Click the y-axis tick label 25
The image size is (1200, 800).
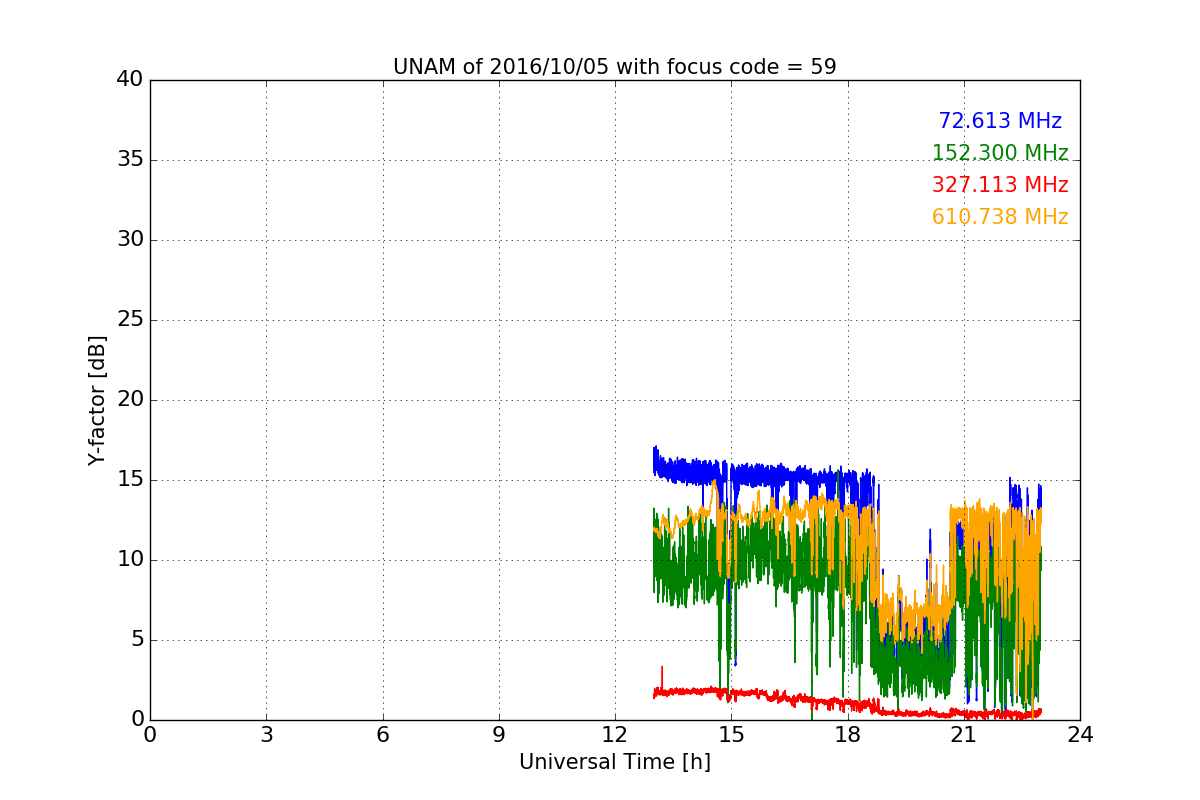click(130, 320)
